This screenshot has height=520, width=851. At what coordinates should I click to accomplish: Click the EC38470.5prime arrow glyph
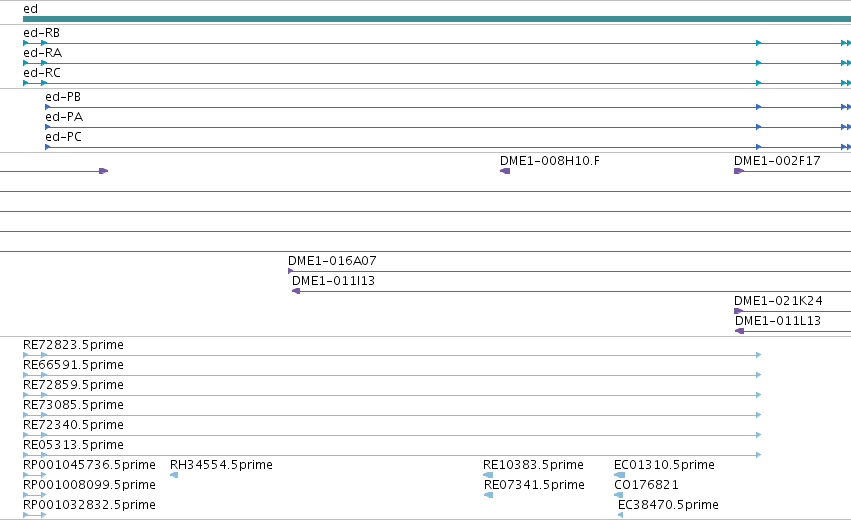pyautogui.click(x=620, y=515)
